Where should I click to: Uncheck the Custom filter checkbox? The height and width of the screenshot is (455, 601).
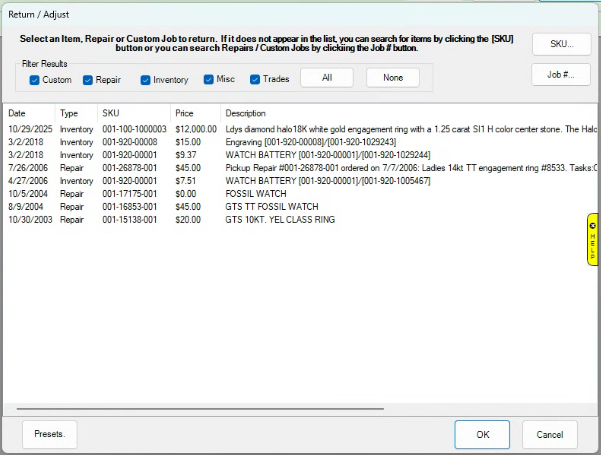click(35, 79)
